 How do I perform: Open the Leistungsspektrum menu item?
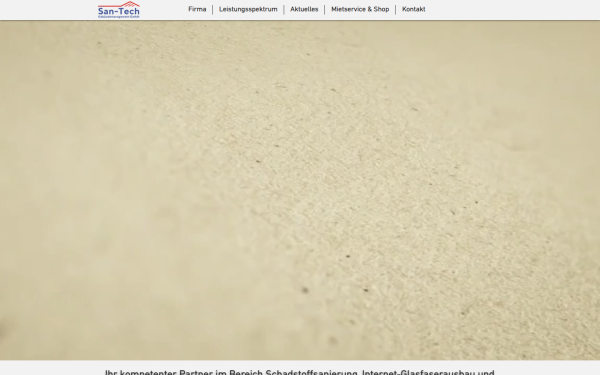[x=248, y=9]
